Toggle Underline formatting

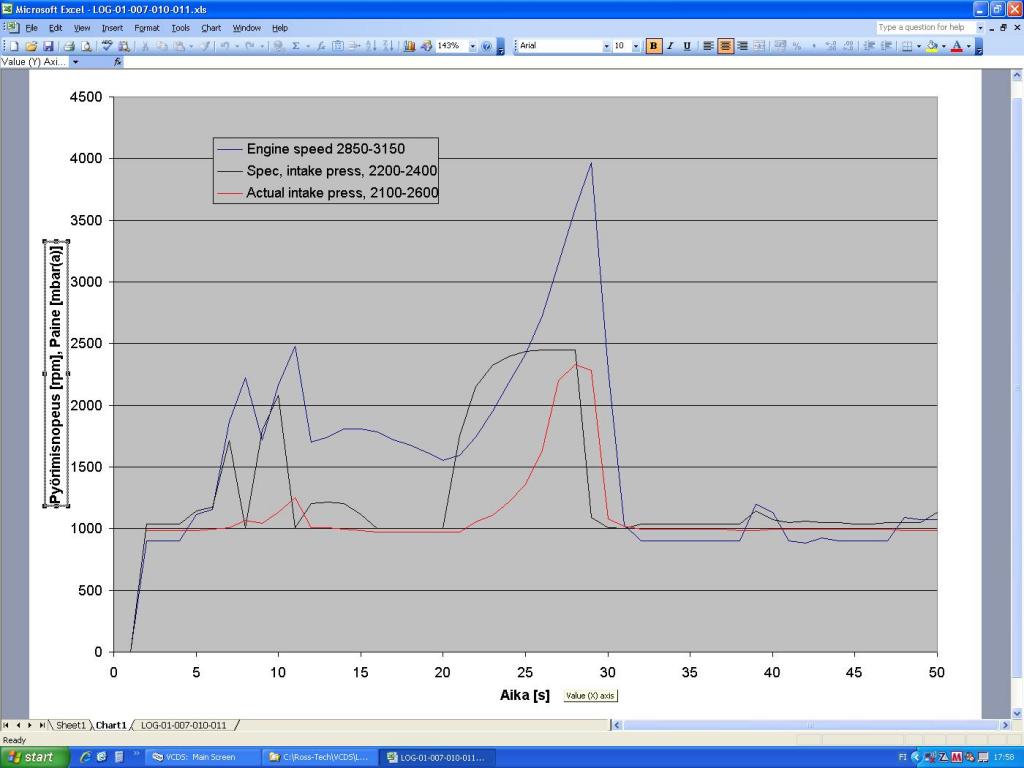(x=686, y=46)
